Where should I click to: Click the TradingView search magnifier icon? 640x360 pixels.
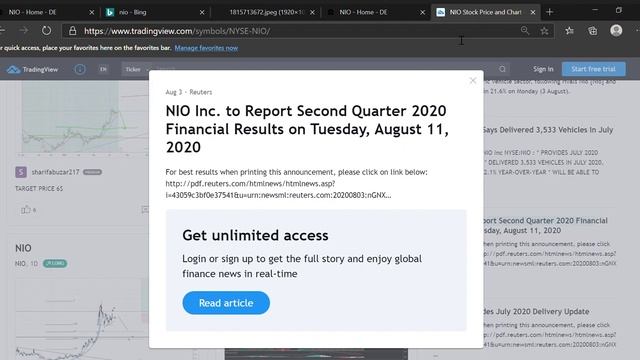[502, 69]
